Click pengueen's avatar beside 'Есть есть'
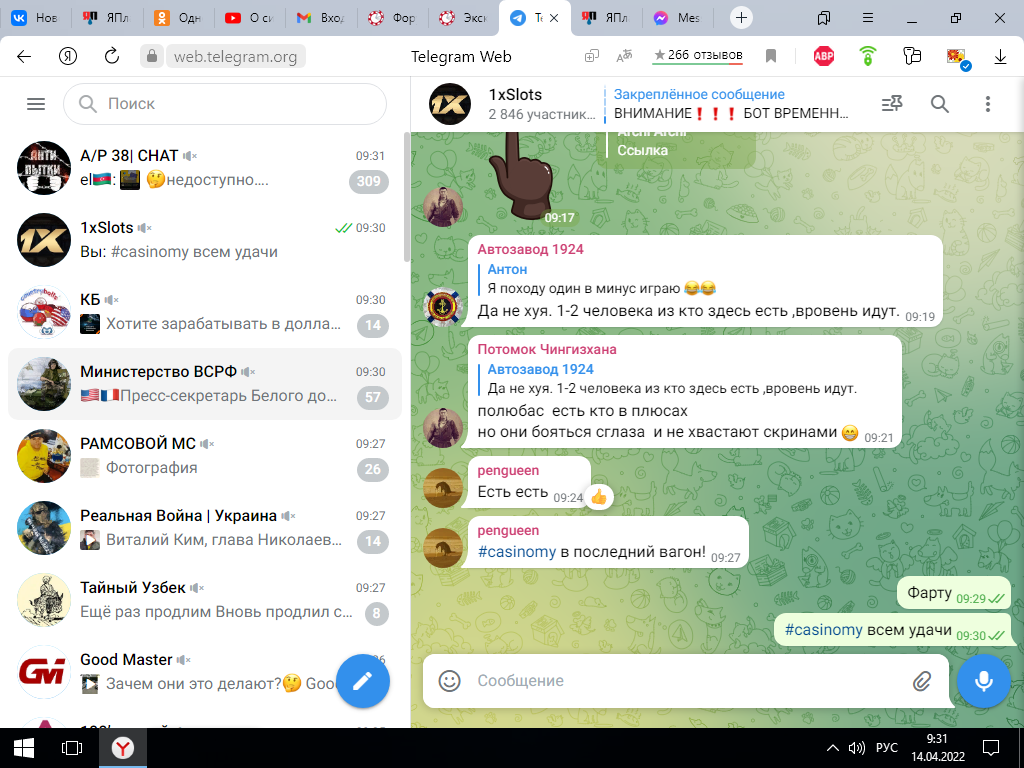 click(443, 488)
